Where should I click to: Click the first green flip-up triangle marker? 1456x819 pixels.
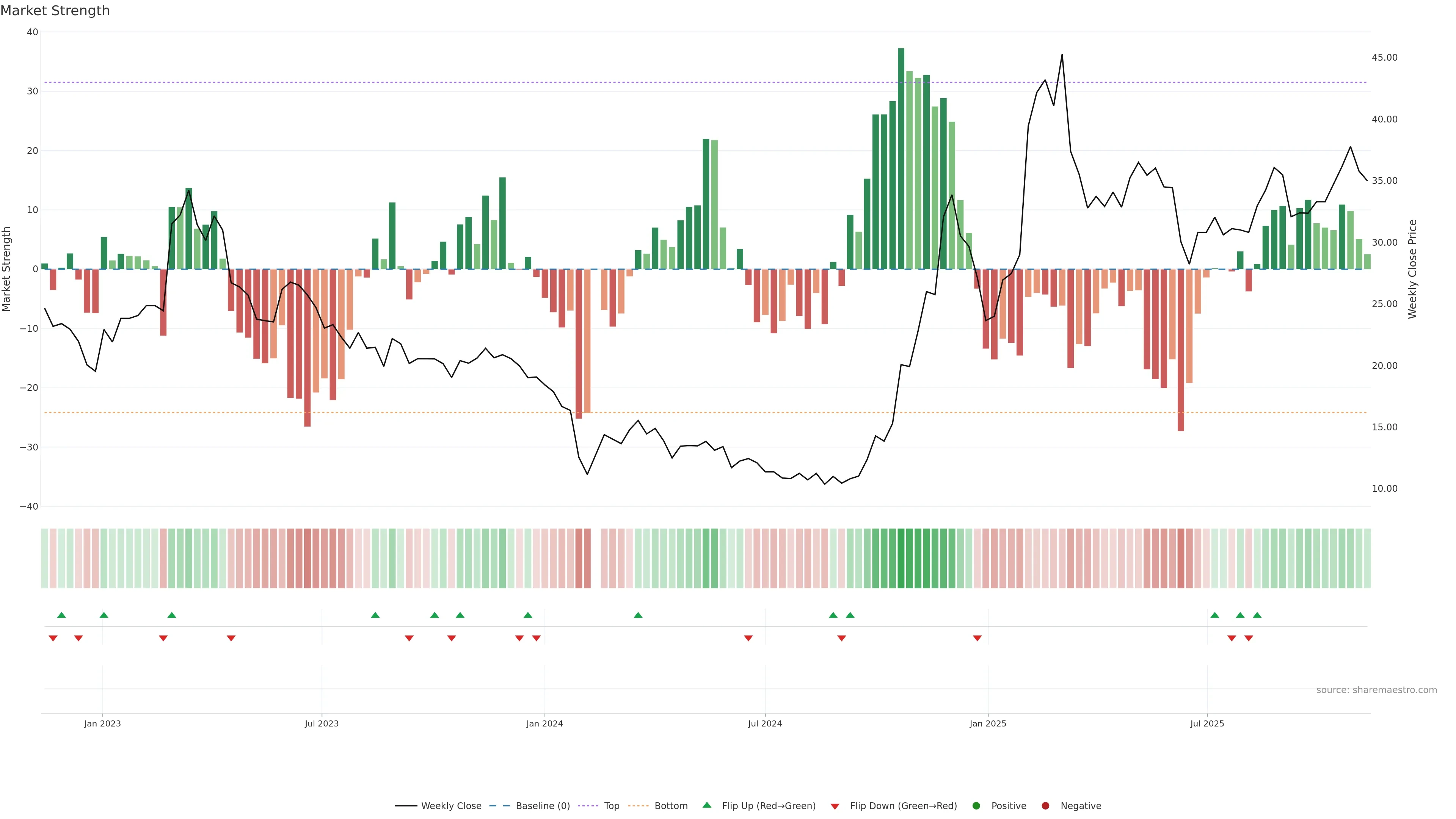tap(61, 615)
